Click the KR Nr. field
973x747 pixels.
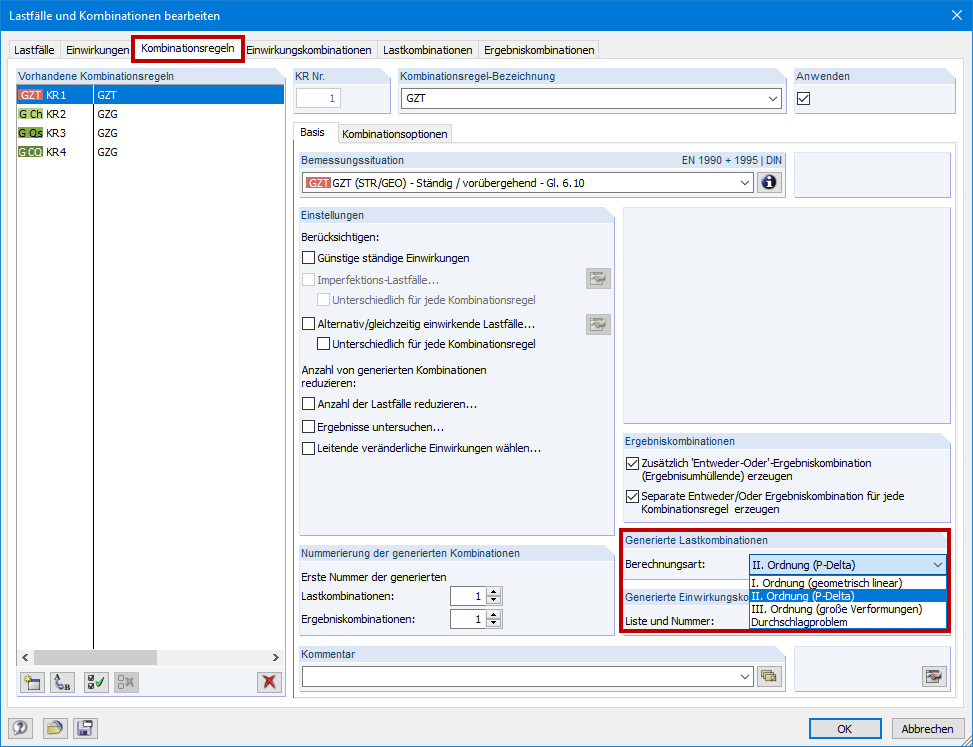tap(318, 99)
